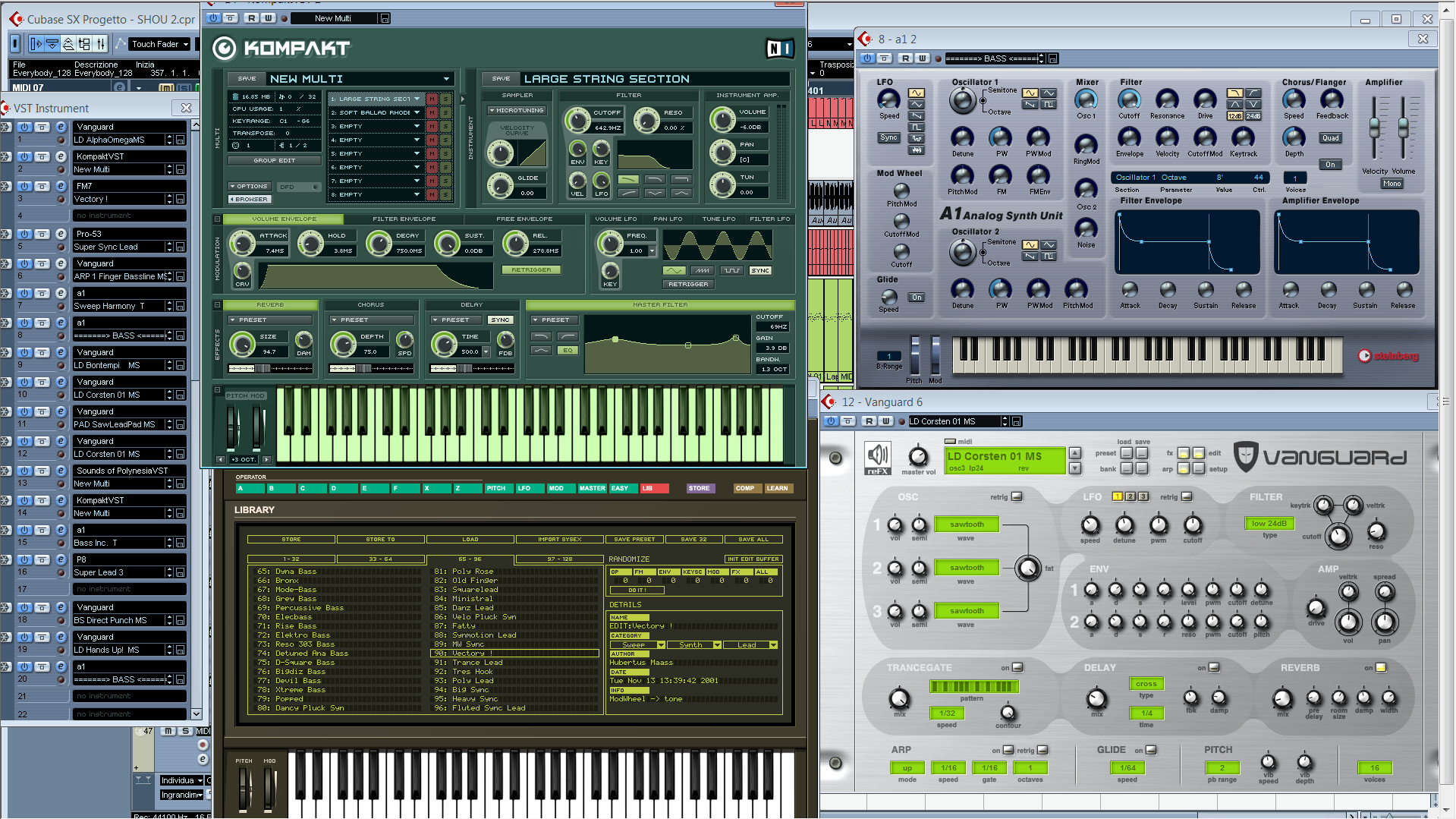1456x819 pixels.
Task: Click the FM7 library Load button
Action: pos(470,540)
